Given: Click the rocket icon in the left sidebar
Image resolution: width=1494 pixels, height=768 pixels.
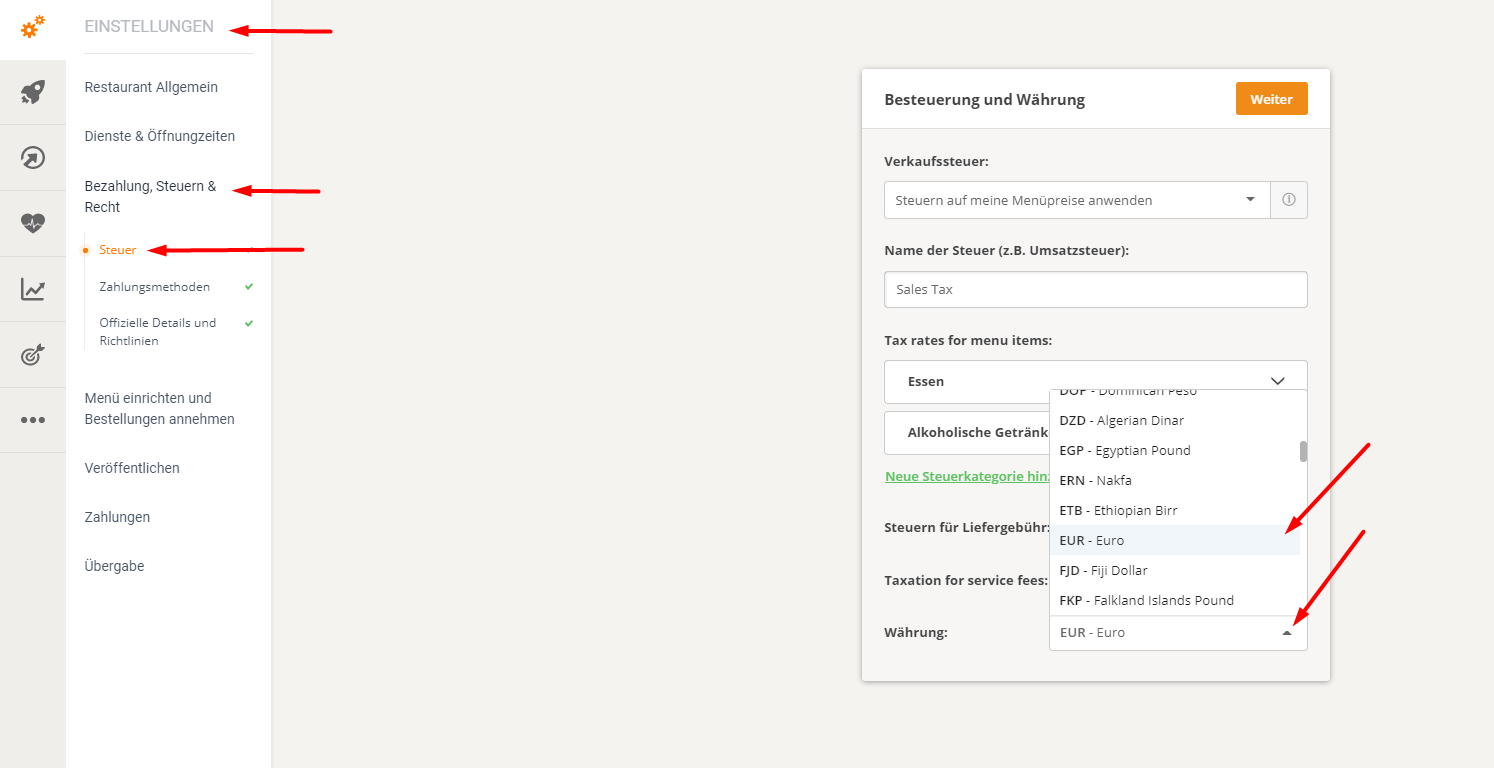Looking at the screenshot, I should point(33,91).
